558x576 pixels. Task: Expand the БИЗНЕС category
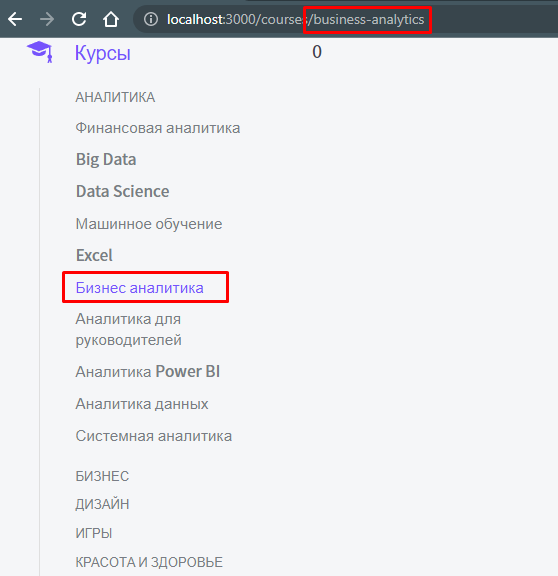pyautogui.click(x=102, y=476)
